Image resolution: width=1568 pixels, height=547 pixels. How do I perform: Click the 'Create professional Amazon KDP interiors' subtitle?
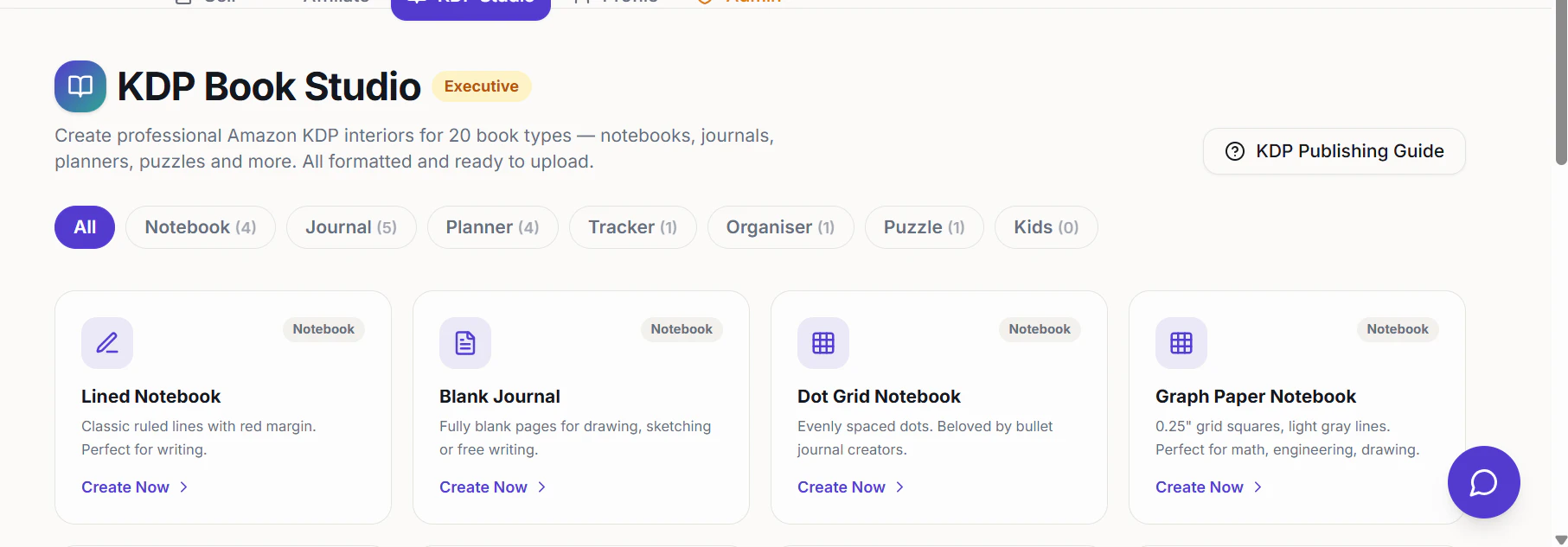click(414, 149)
